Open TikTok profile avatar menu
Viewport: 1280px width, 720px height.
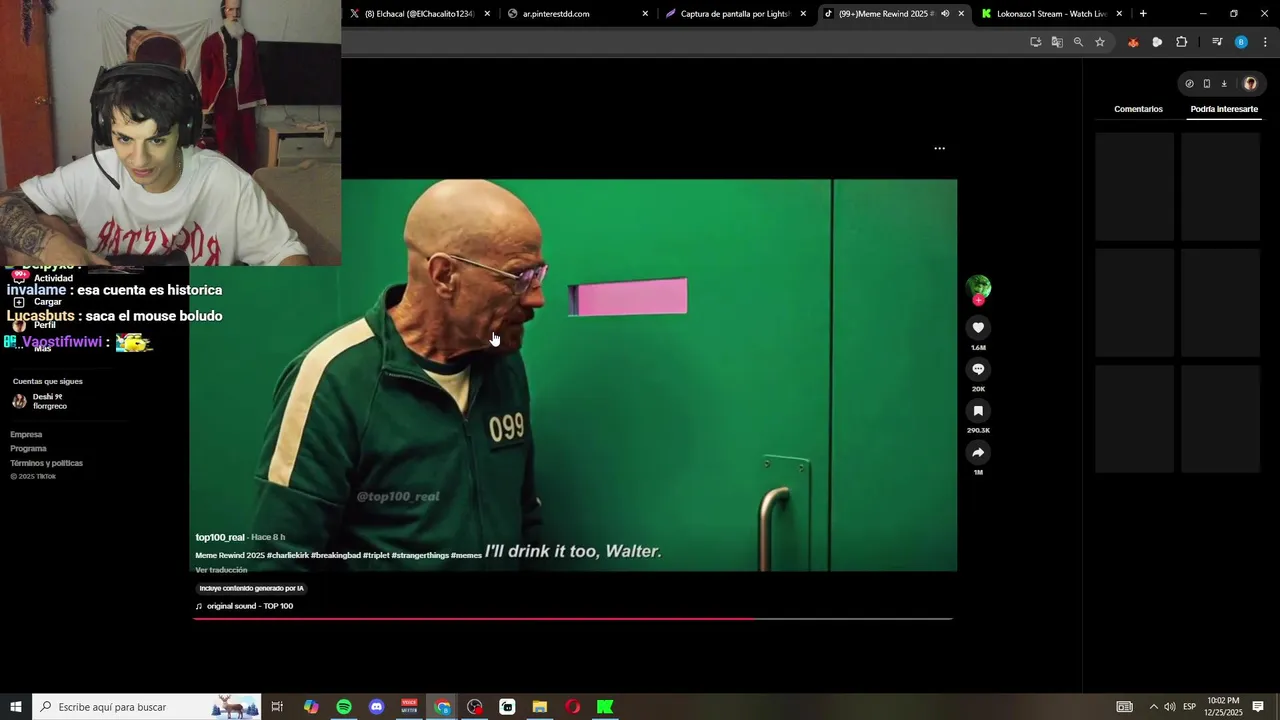pos(1250,84)
